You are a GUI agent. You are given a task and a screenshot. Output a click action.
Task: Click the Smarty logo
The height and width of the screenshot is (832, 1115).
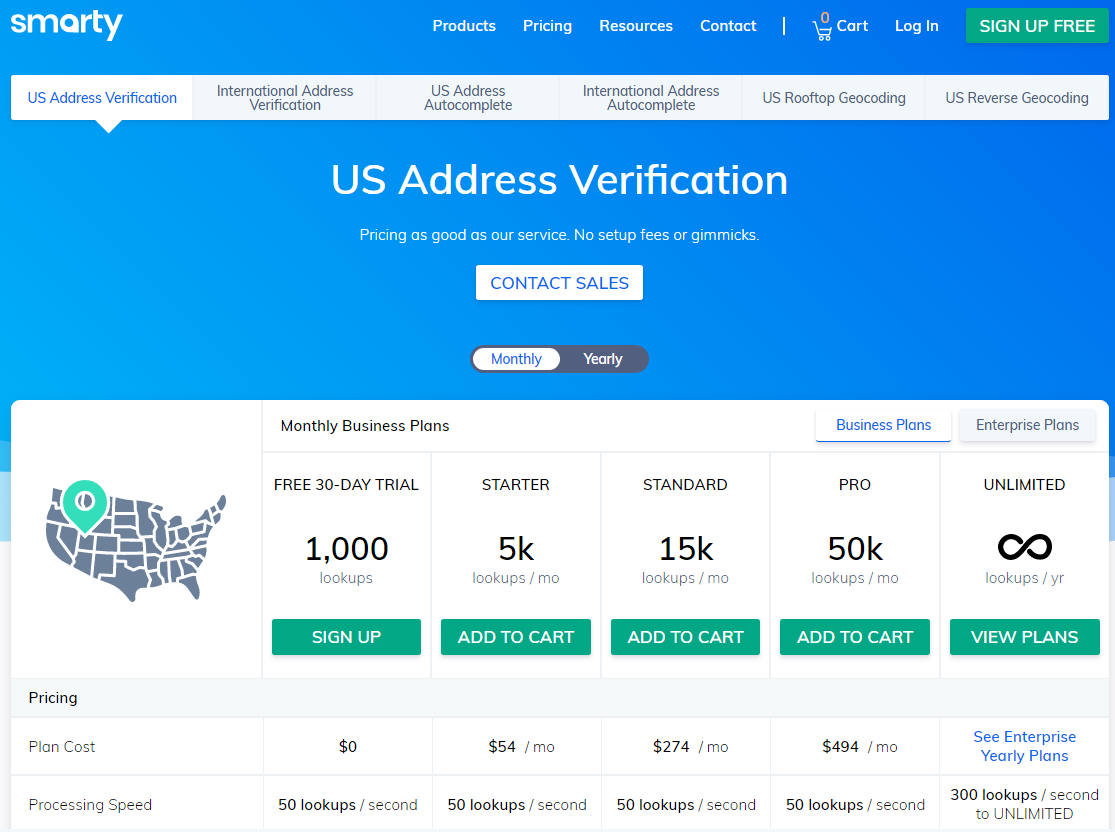click(67, 24)
